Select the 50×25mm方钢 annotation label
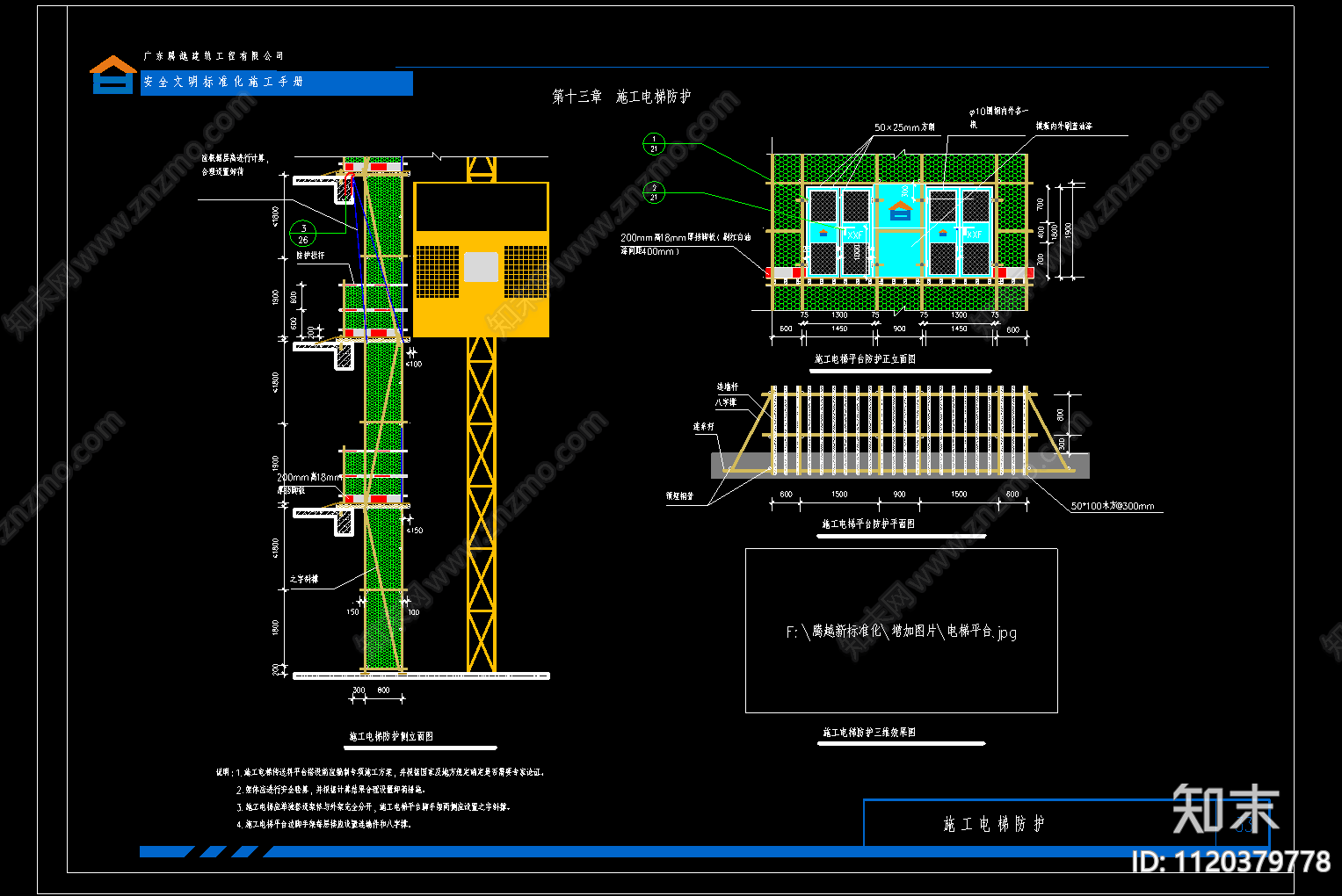Image resolution: width=1342 pixels, height=896 pixels. 904,127
